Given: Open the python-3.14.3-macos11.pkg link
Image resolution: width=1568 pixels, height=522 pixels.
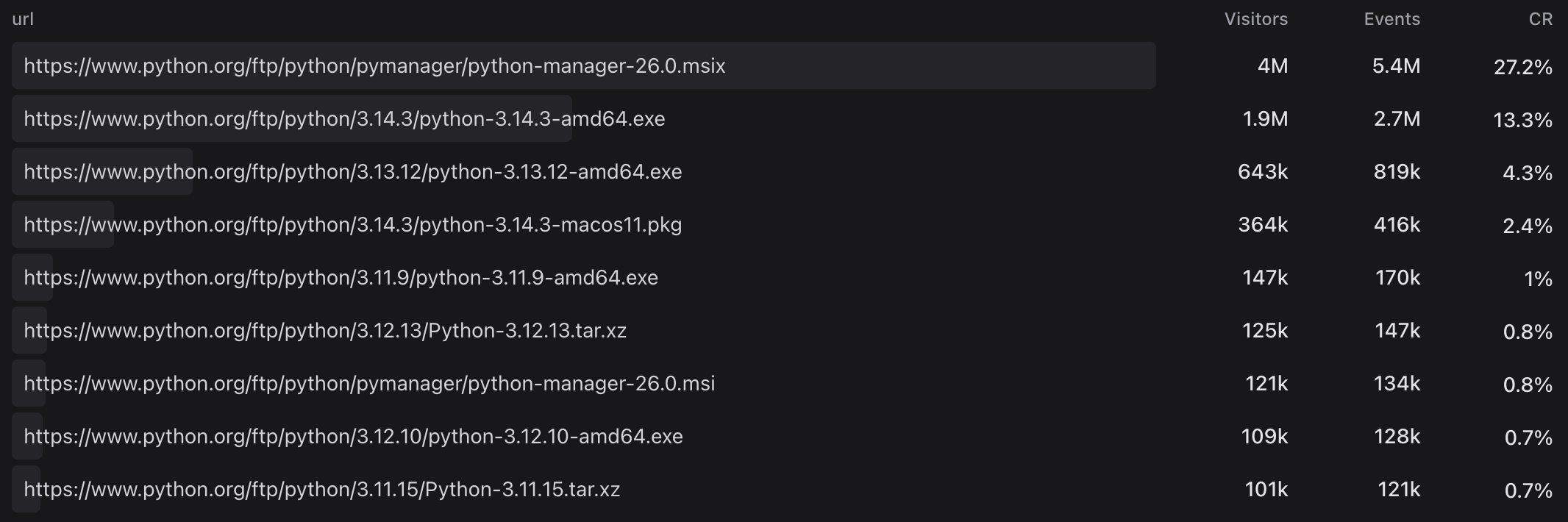Looking at the screenshot, I should tap(353, 225).
